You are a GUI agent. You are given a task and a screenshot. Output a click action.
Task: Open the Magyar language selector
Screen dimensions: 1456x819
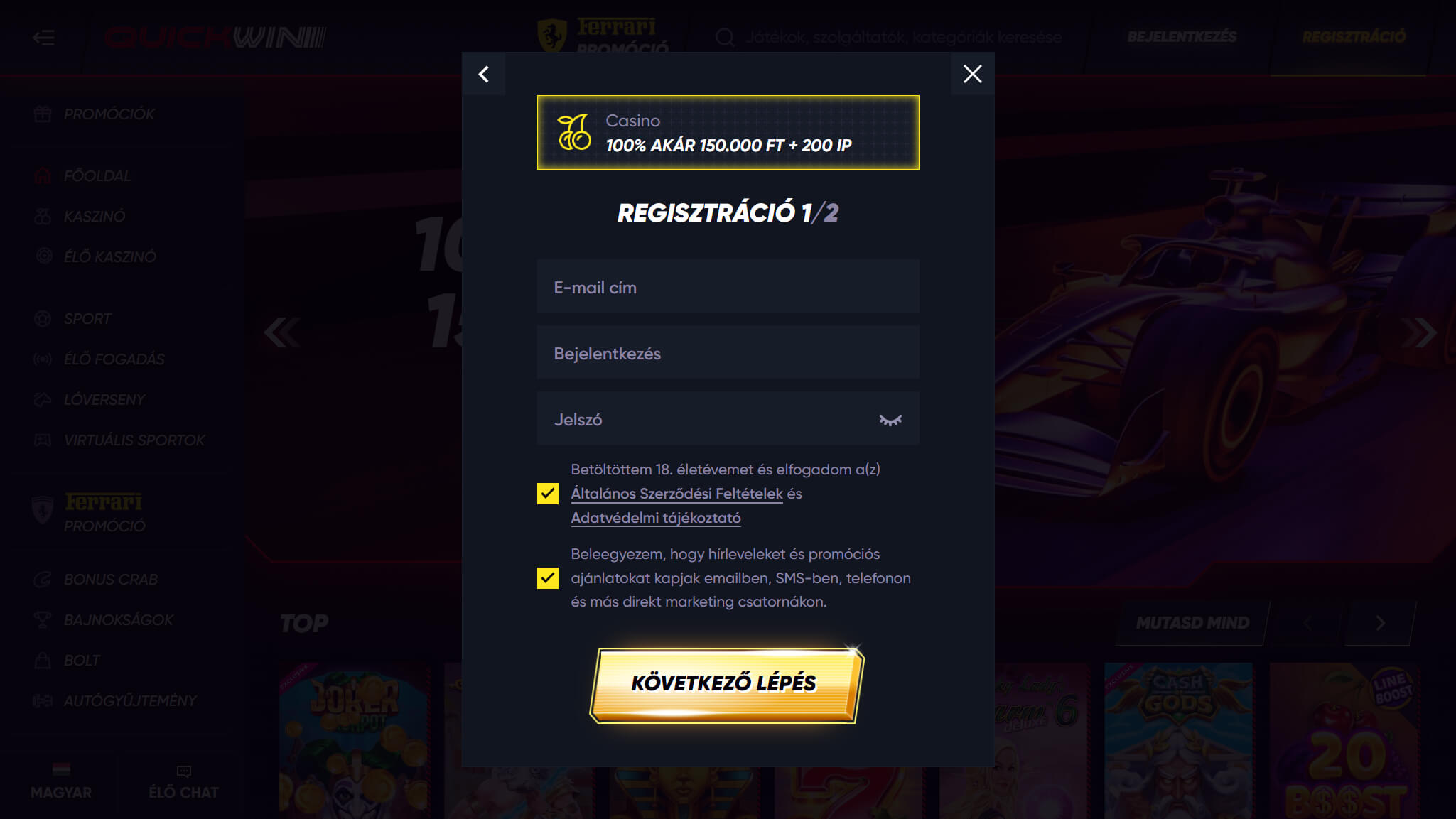61,782
